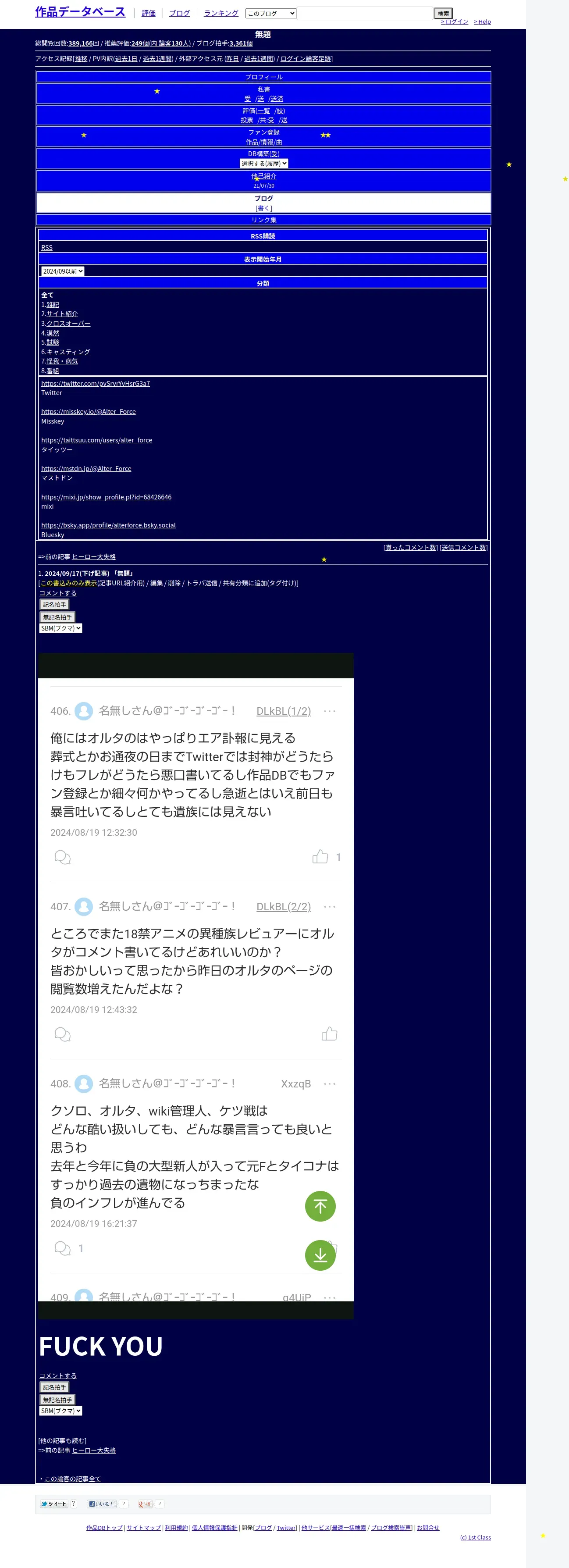Open the three-dot menu on comment 407
Image resolution: width=569 pixels, height=1568 pixels.
click(329, 906)
